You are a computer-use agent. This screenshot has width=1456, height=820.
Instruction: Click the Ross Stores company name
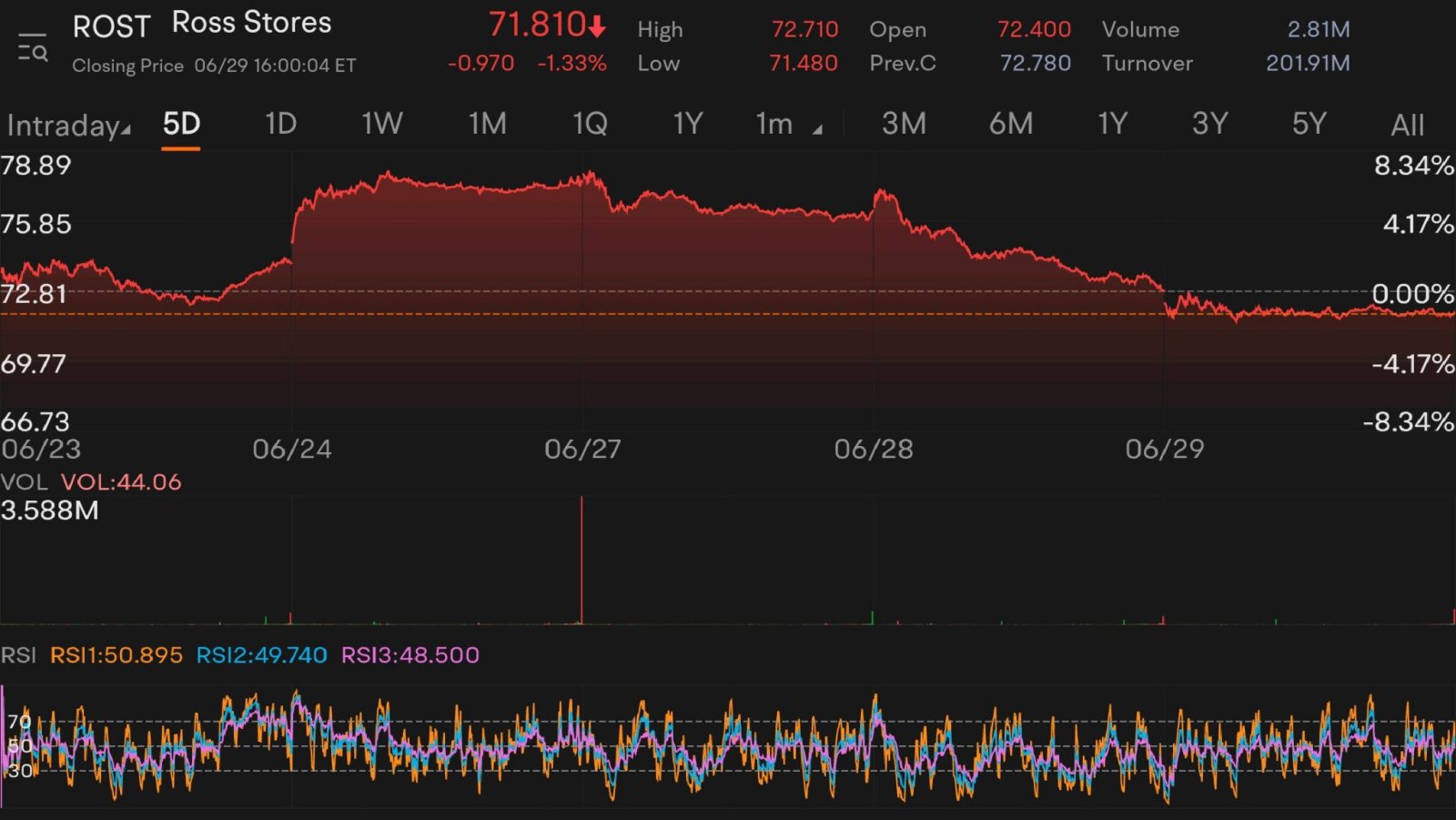tap(252, 23)
